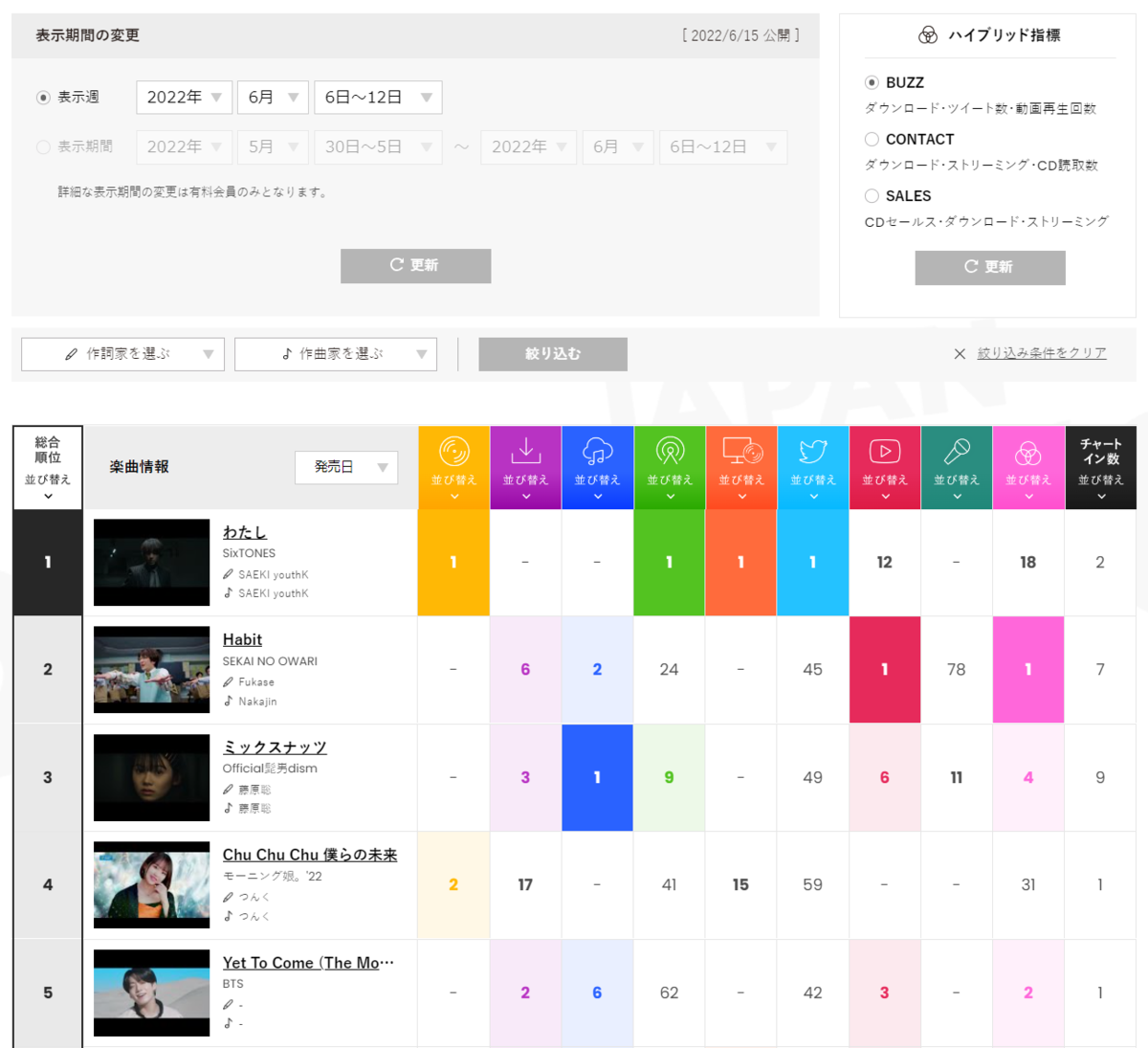This screenshot has width=1148, height=1048.
Task: Sort by karaoke microphone icon column
Action: [x=957, y=467]
